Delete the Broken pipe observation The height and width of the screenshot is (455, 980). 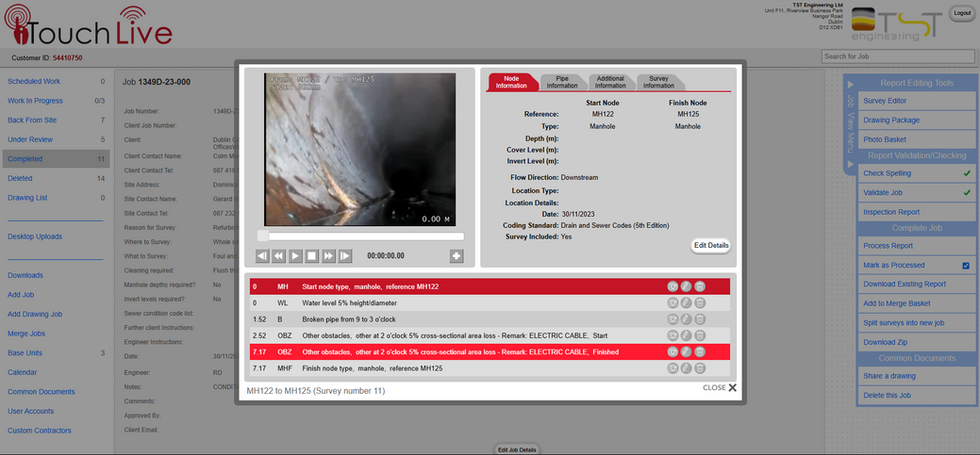tap(700, 319)
